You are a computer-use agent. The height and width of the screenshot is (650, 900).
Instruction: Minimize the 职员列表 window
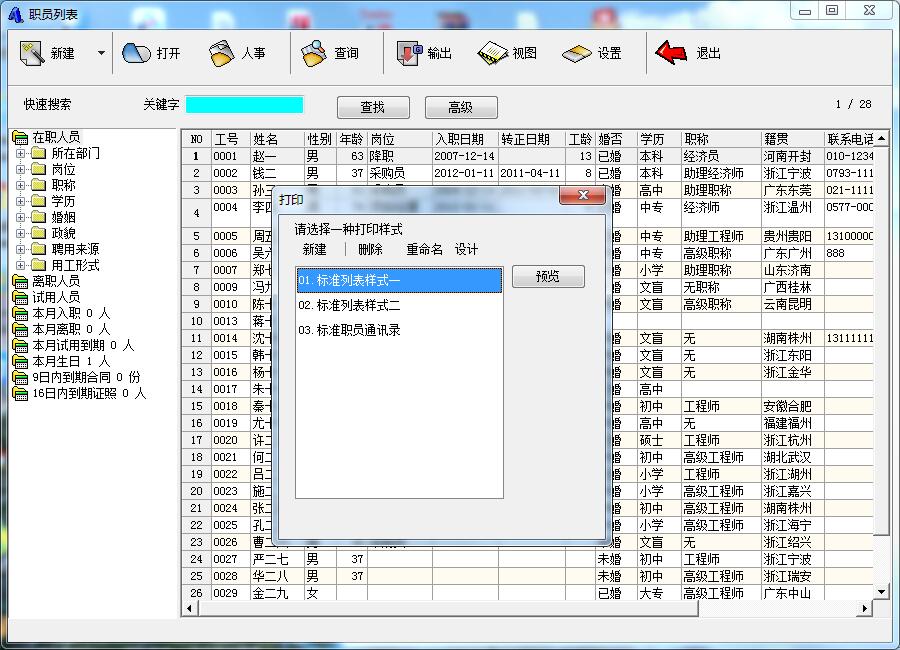pyautogui.click(x=805, y=10)
